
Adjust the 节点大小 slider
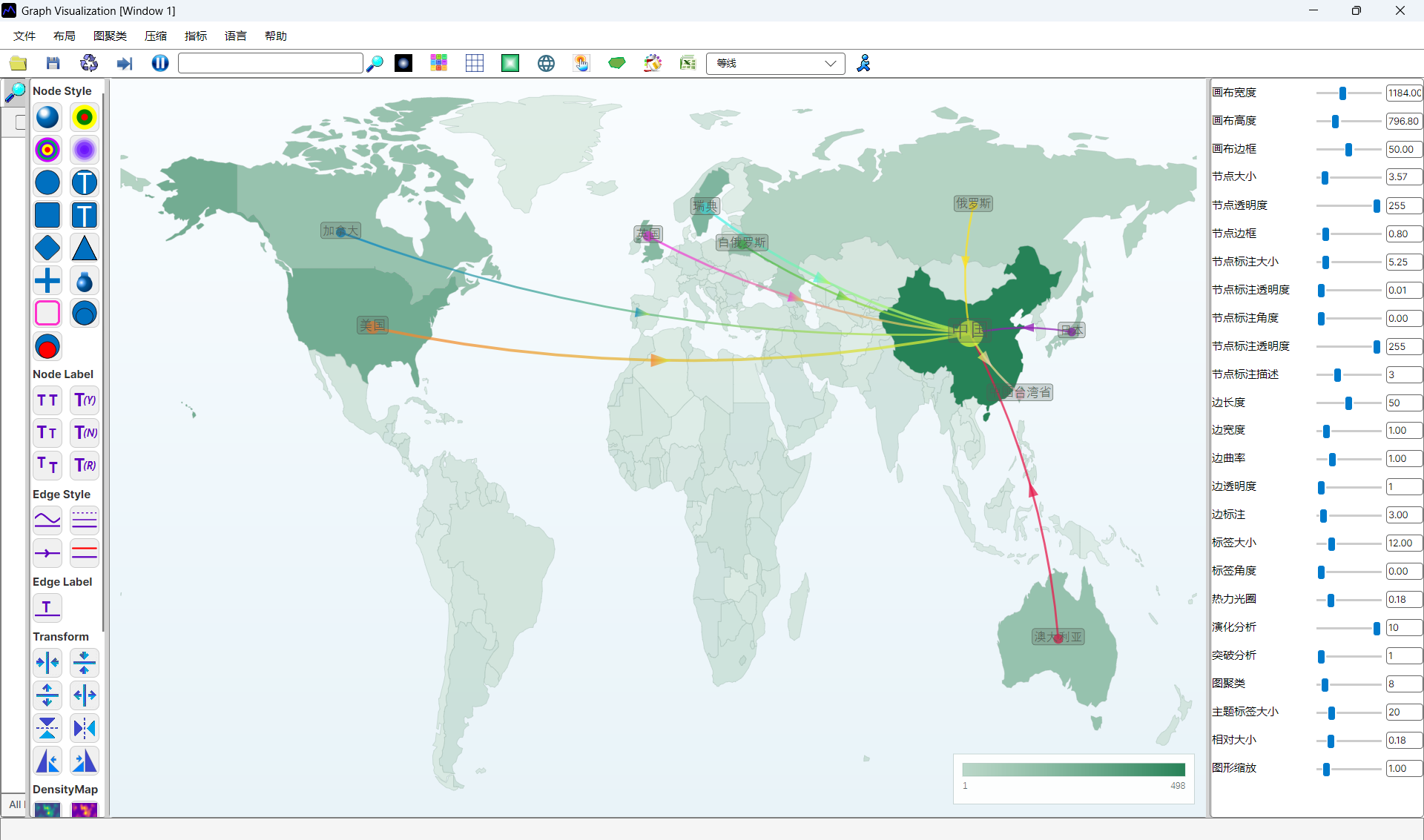coord(1325,178)
